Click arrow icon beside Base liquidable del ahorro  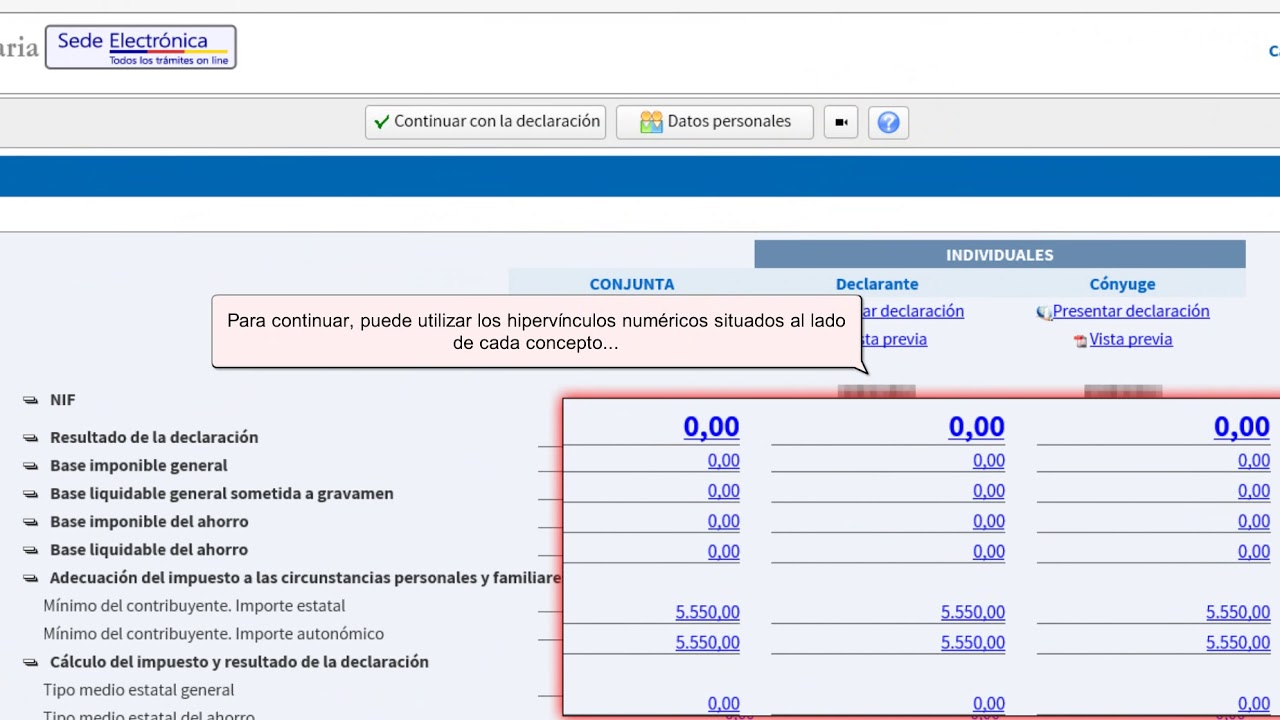tap(31, 550)
